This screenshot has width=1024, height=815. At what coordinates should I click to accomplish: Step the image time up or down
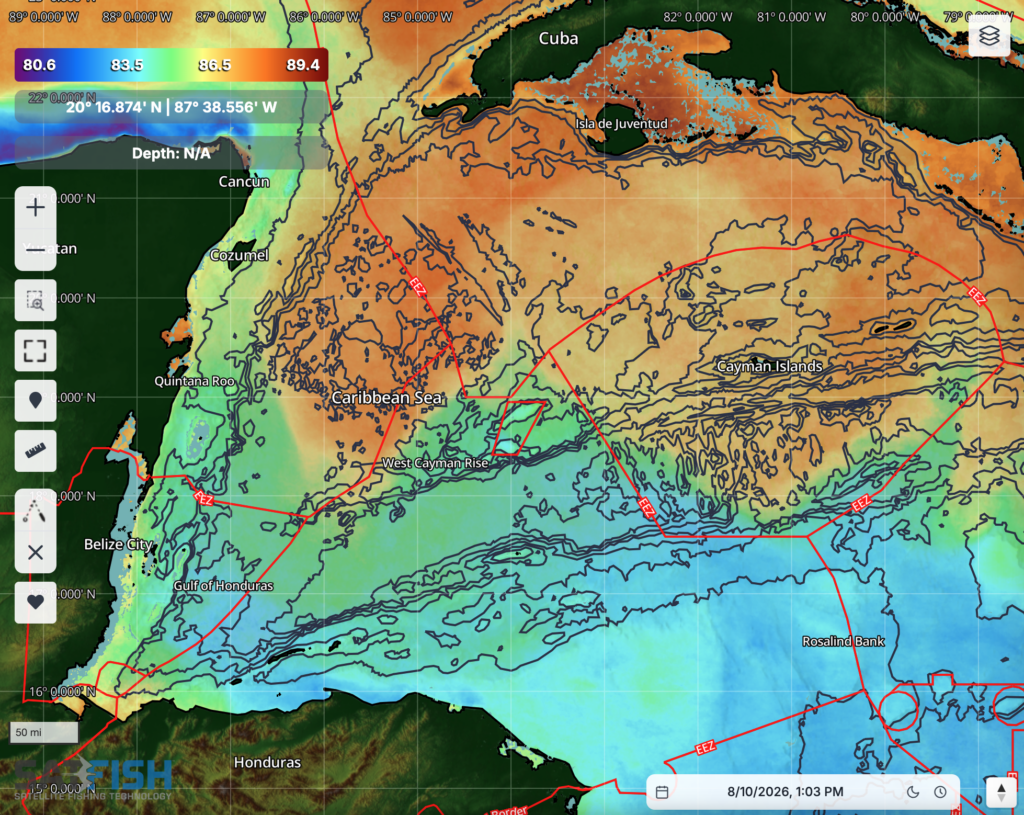[1001, 792]
